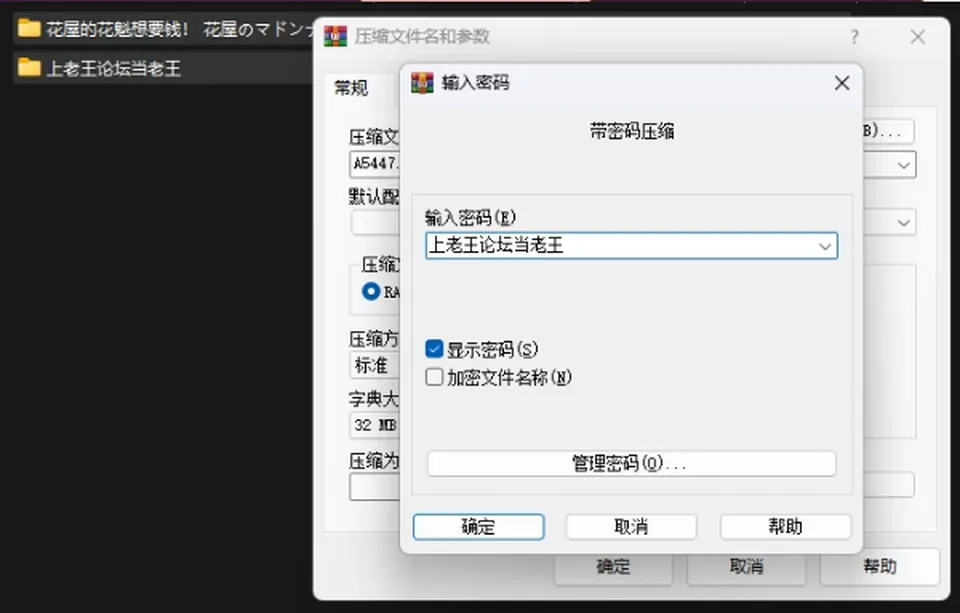This screenshot has height=613, width=960.
Task: Click 帮助 in the password dialog
Action: tap(786, 527)
